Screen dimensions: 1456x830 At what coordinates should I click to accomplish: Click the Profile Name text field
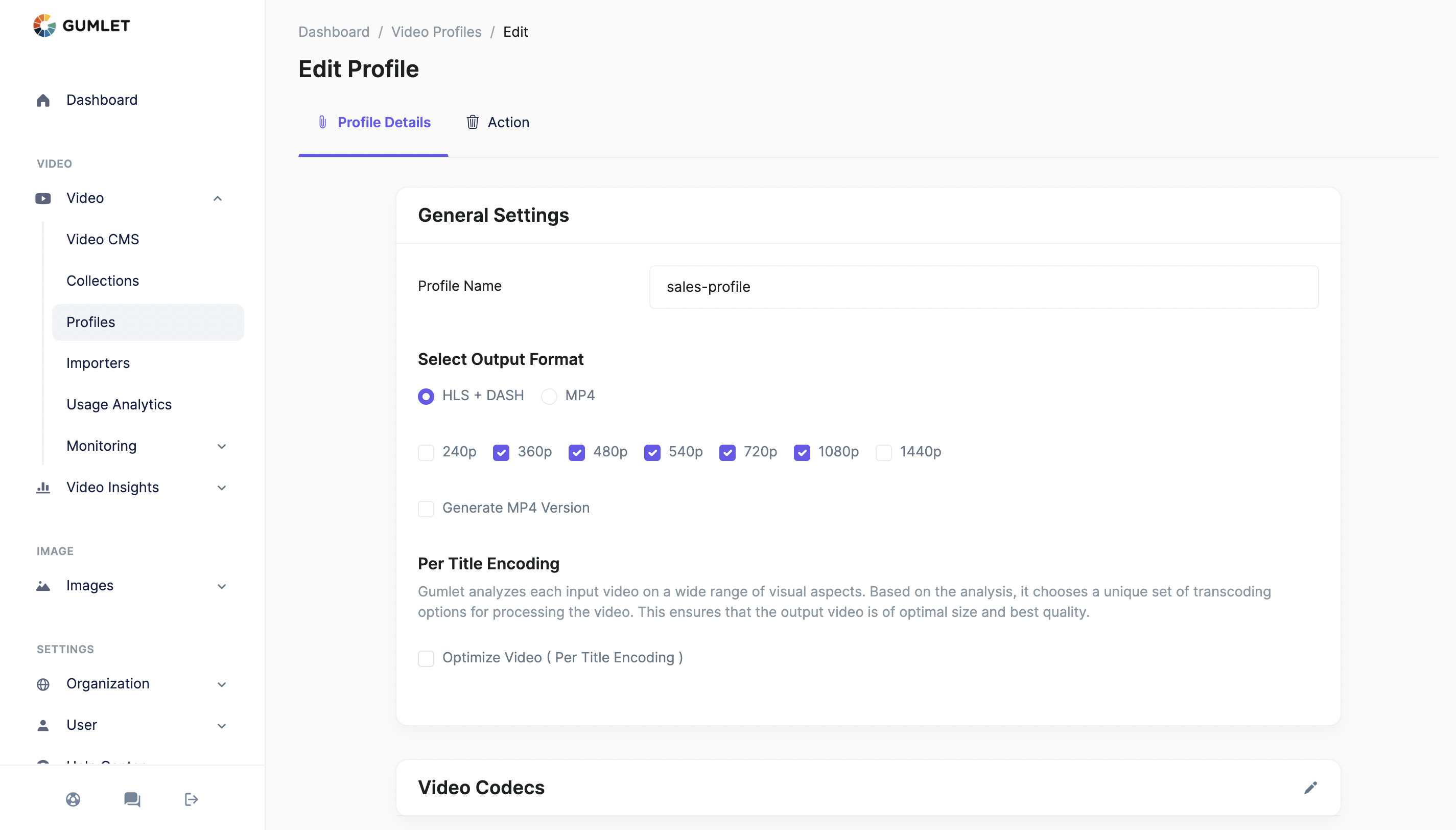pyautogui.click(x=983, y=287)
